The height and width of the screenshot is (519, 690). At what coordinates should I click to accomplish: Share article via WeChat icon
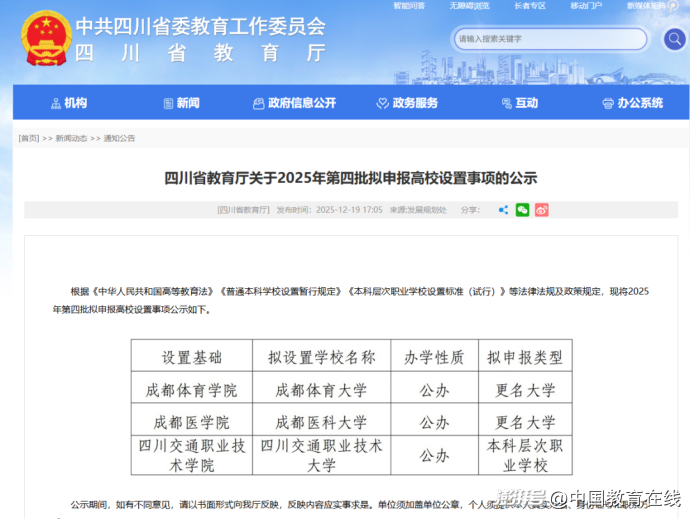pyautogui.click(x=522, y=210)
